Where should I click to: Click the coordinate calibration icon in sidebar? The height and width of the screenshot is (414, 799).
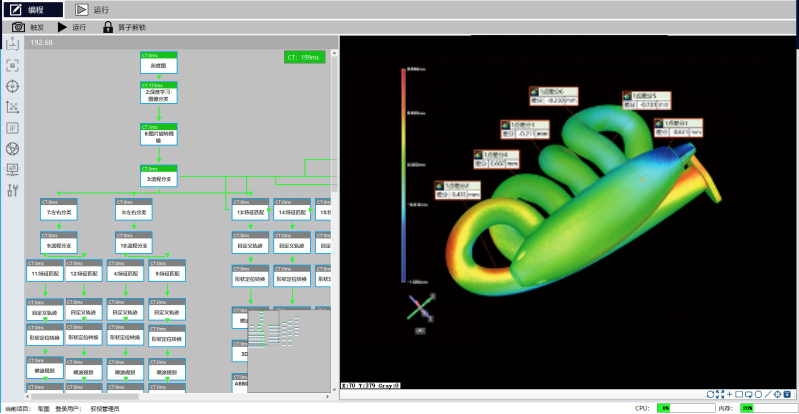click(x=13, y=107)
